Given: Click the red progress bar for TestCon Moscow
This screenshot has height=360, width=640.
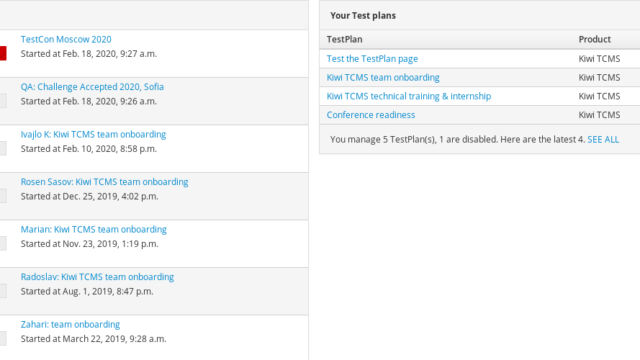Looking at the screenshot, I should 3,53.
